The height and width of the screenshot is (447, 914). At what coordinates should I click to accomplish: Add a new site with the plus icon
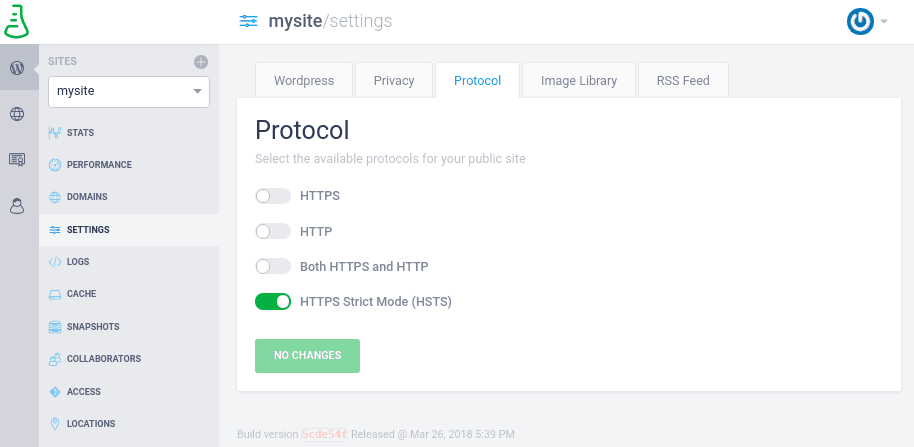coord(201,62)
